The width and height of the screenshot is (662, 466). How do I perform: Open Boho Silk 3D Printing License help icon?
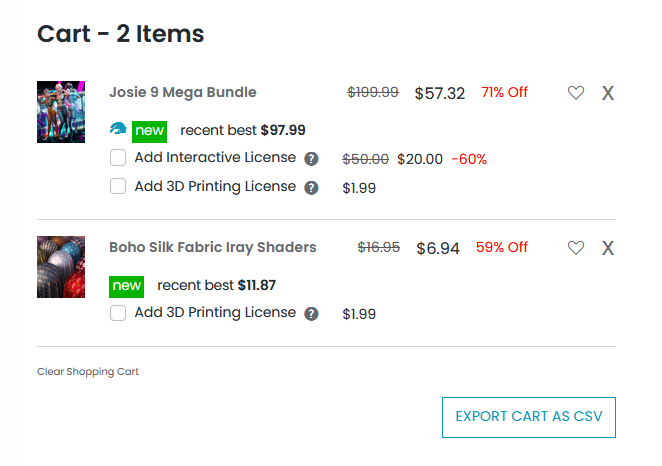click(x=311, y=314)
